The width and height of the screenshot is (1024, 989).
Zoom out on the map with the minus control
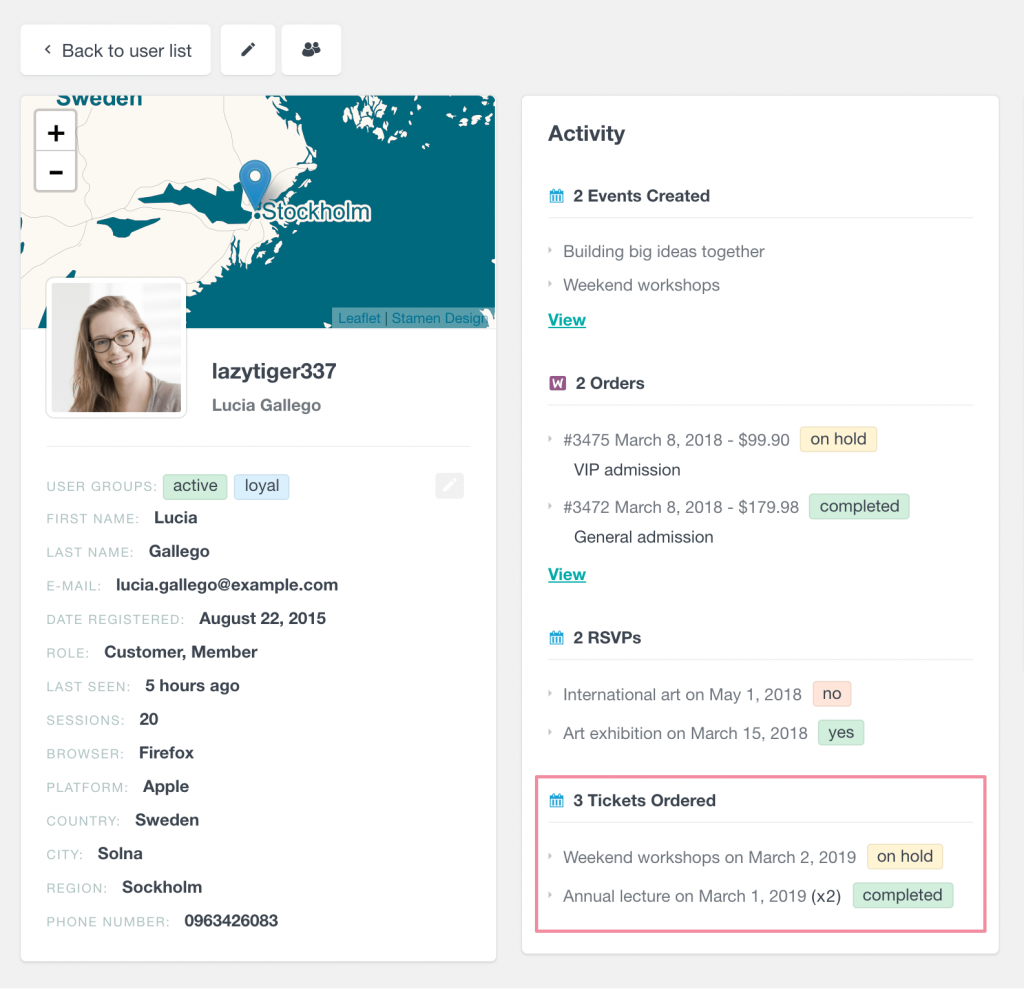(x=55, y=172)
